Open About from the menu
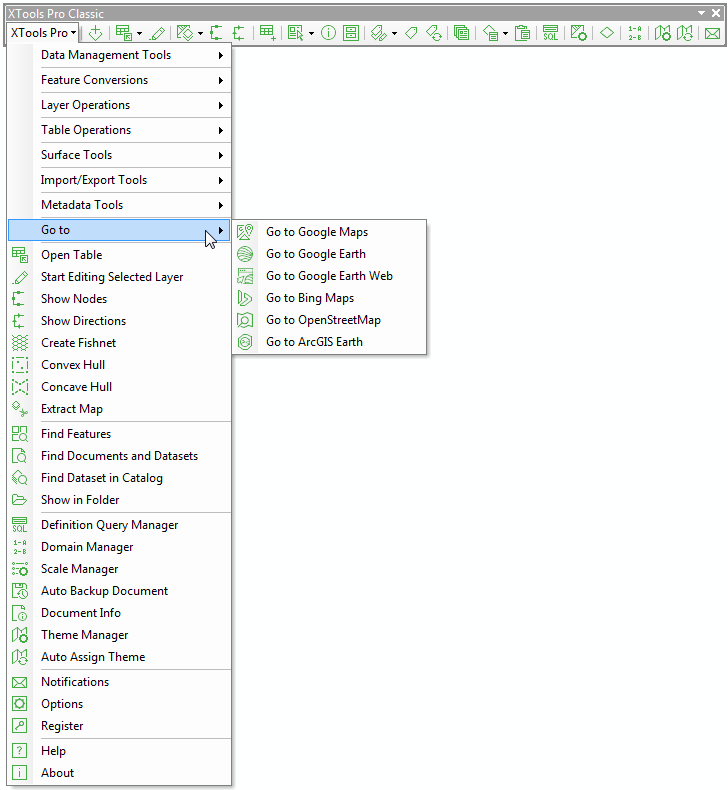 coord(119,773)
